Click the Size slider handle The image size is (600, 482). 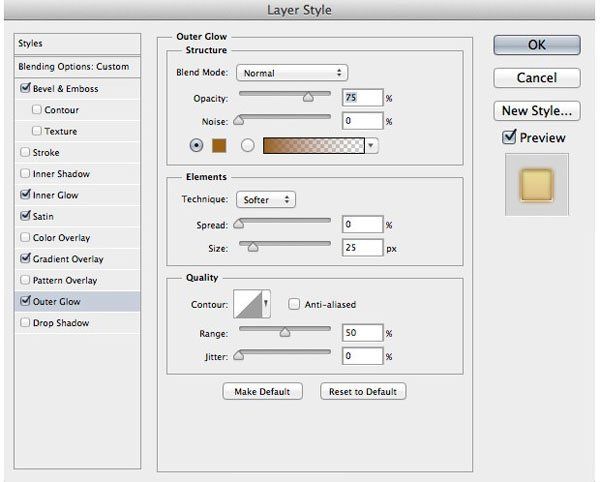[253, 247]
